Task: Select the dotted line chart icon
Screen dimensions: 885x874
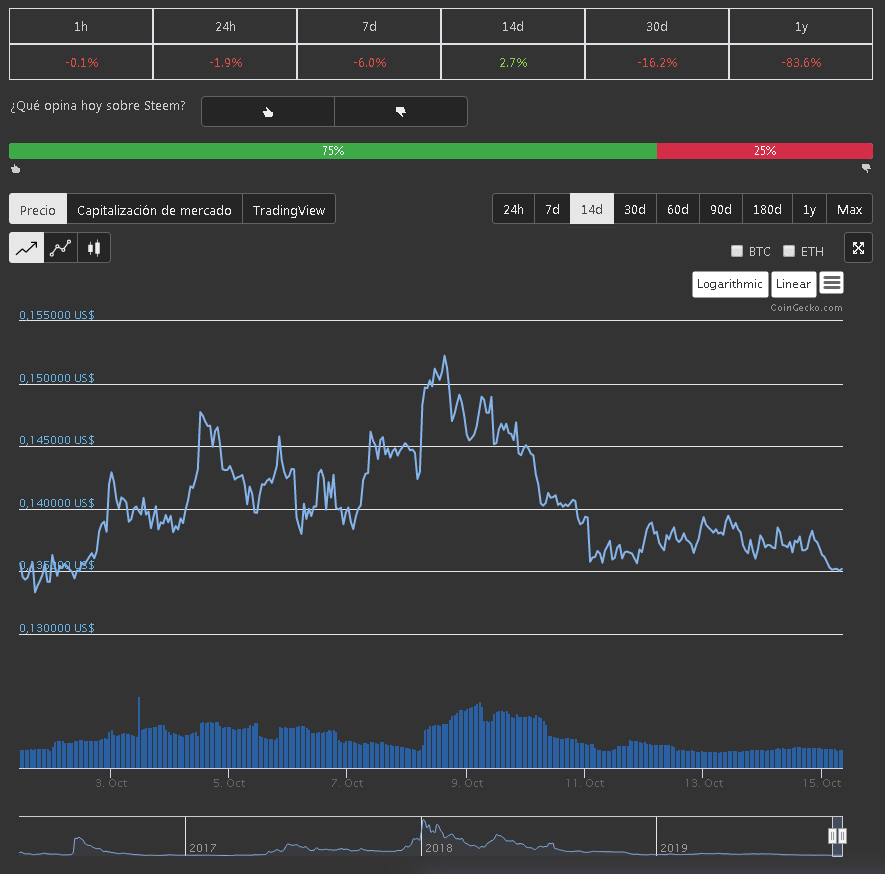Action: [x=60, y=248]
